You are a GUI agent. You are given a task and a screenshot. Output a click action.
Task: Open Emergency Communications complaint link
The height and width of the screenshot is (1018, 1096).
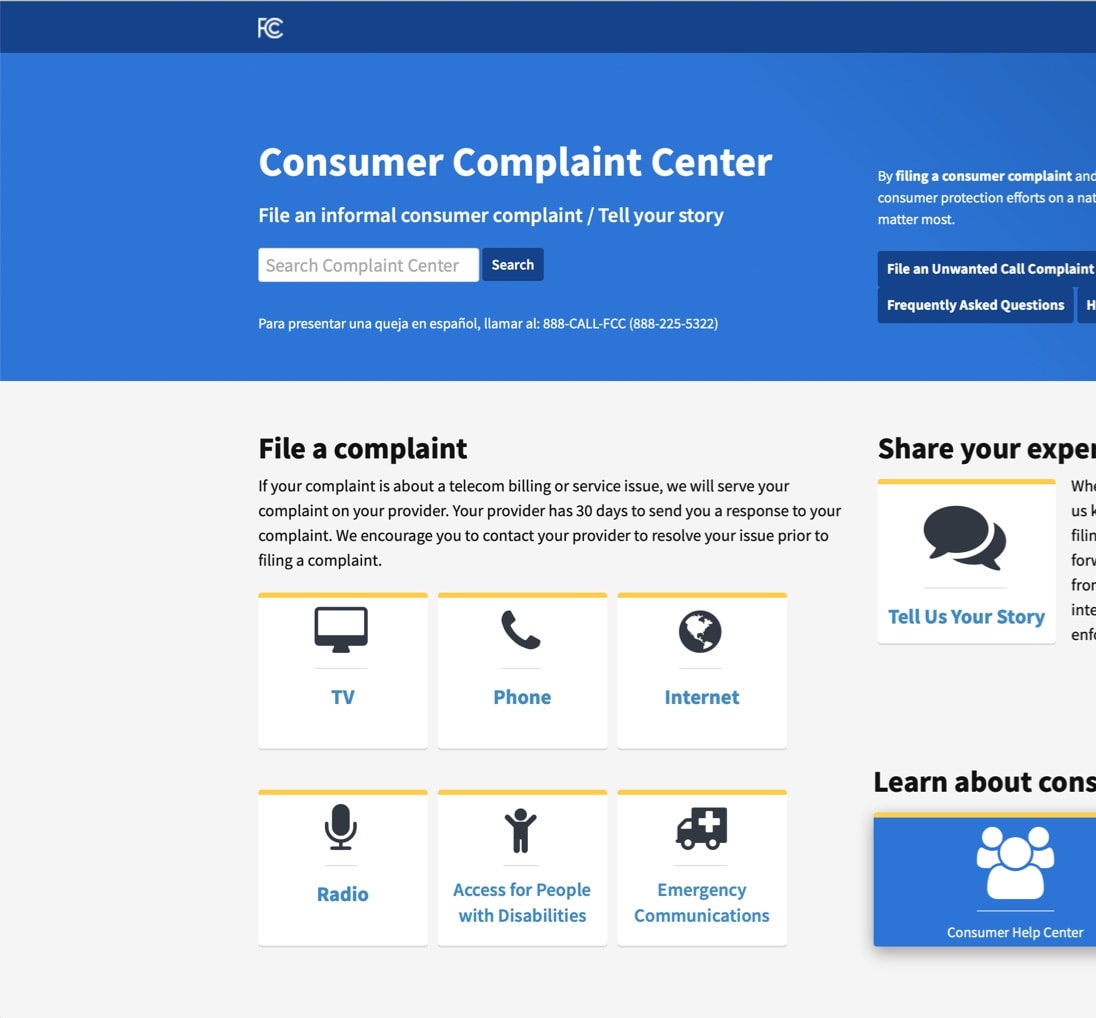tap(702, 903)
